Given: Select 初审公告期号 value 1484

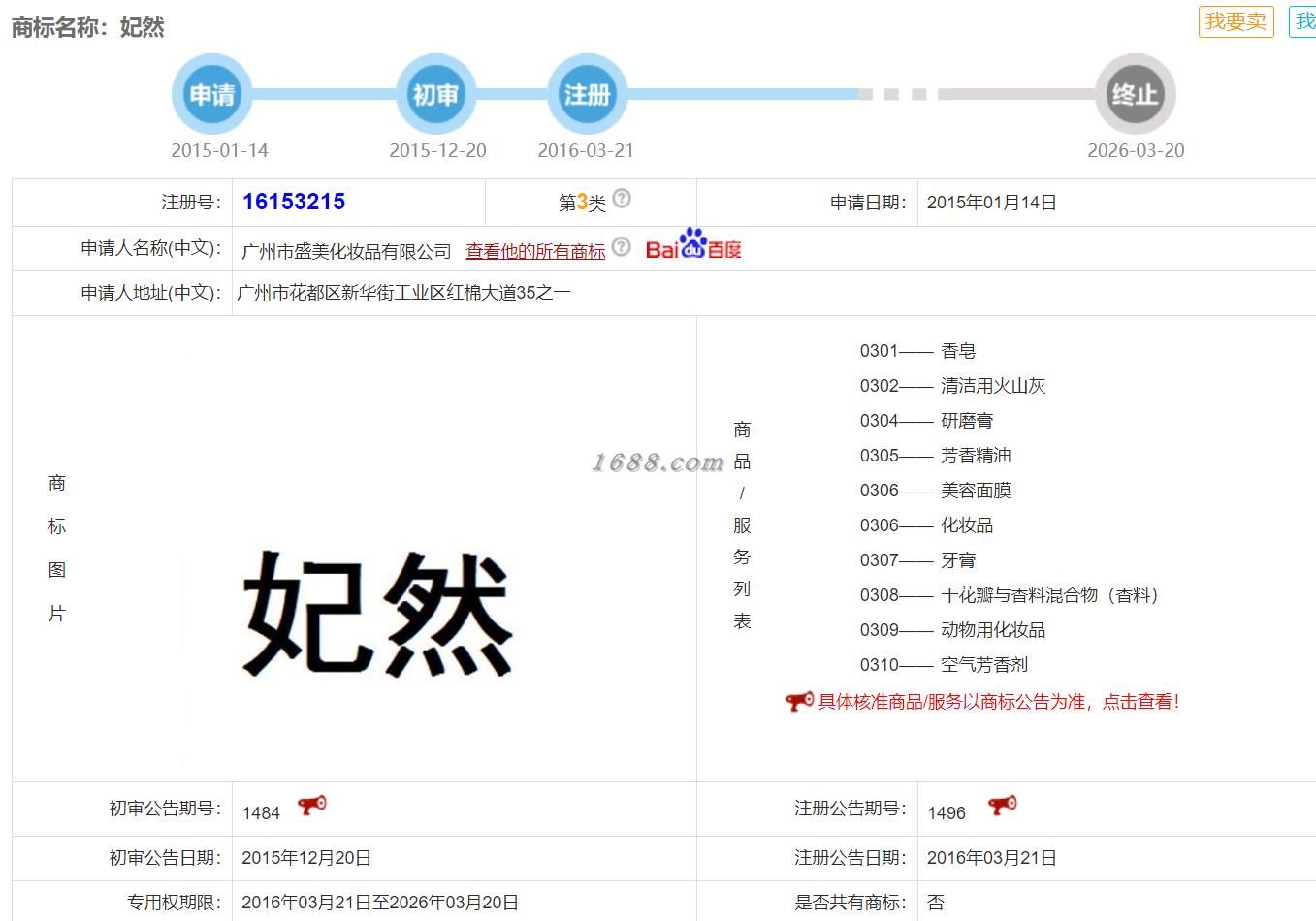Looking at the screenshot, I should [261, 813].
